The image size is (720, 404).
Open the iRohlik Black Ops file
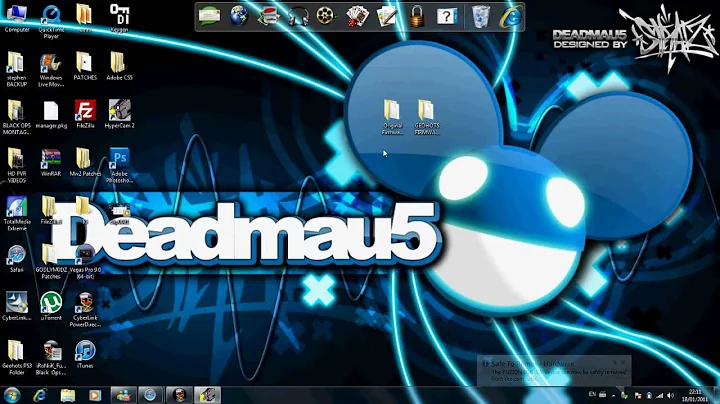pyautogui.click(x=51, y=358)
